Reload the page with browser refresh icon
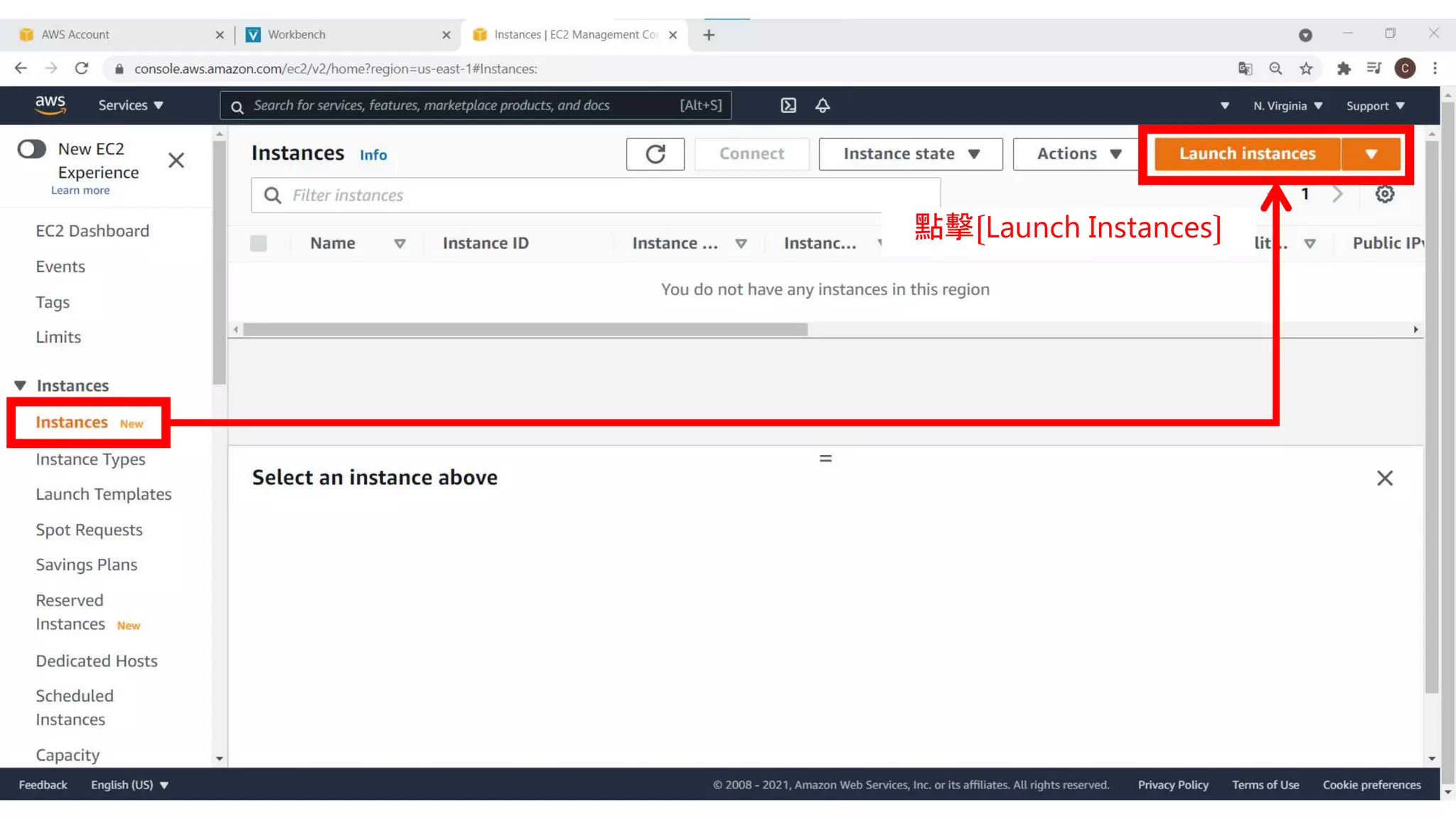Screen dimensions: 1456x819 click(x=82, y=68)
